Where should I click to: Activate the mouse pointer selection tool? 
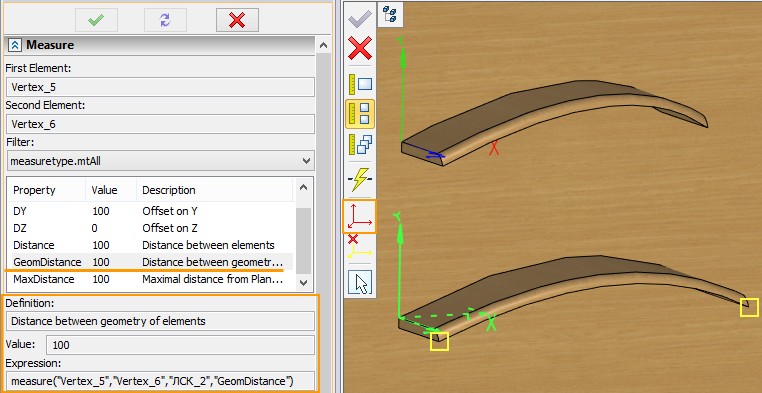tap(360, 283)
